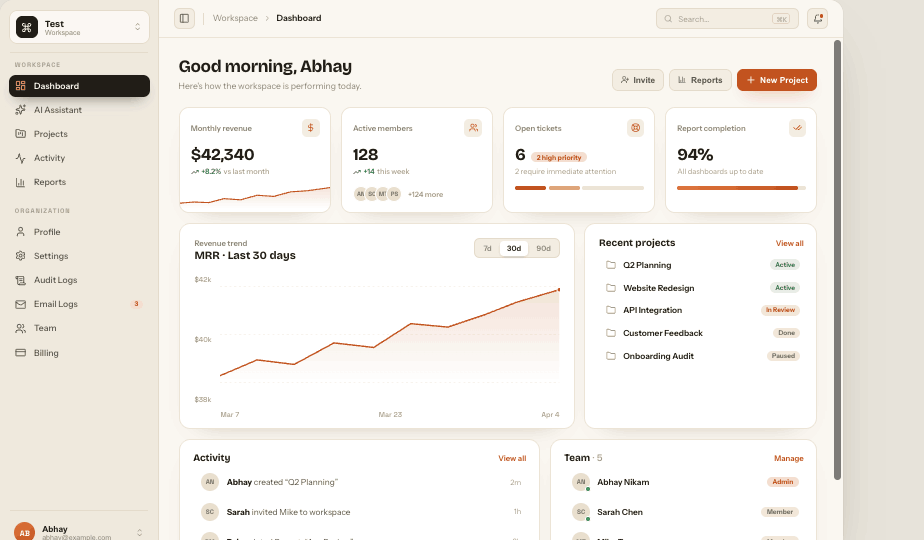The width and height of the screenshot is (924, 540).
Task: Click the SC avatar in Activity
Action: [210, 512]
